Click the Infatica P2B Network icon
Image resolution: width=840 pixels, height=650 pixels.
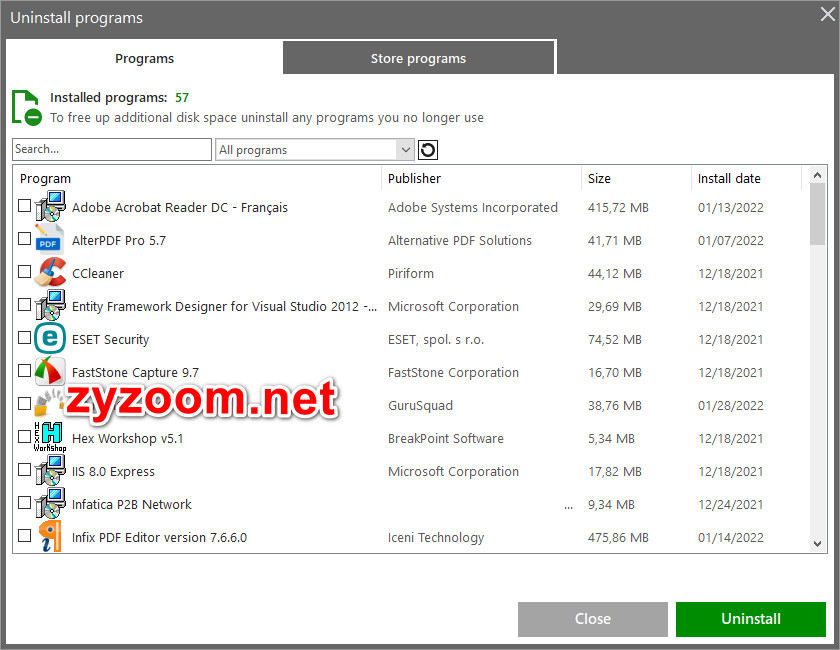click(50, 503)
